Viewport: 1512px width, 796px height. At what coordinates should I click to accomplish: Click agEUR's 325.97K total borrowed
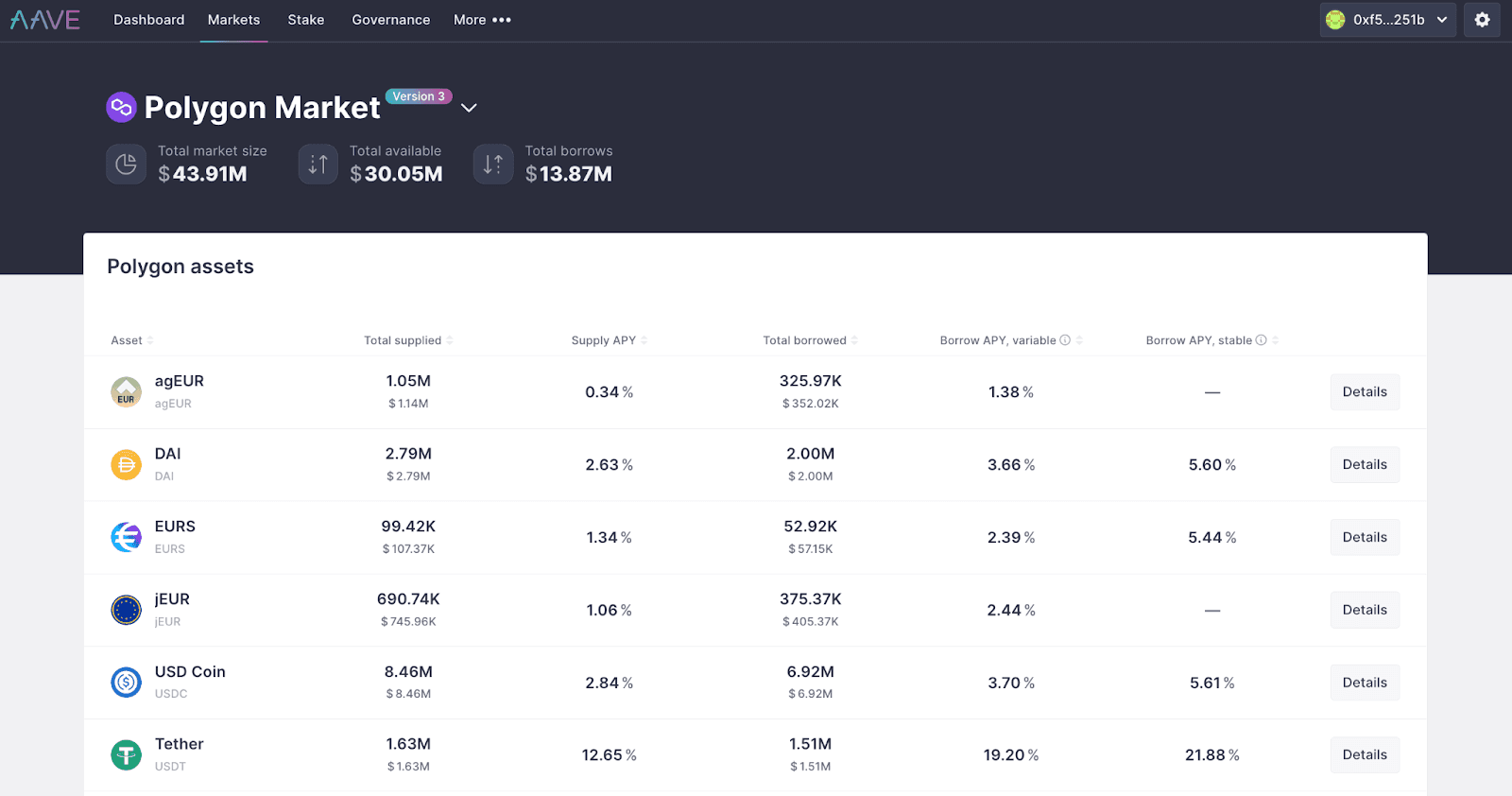810,381
